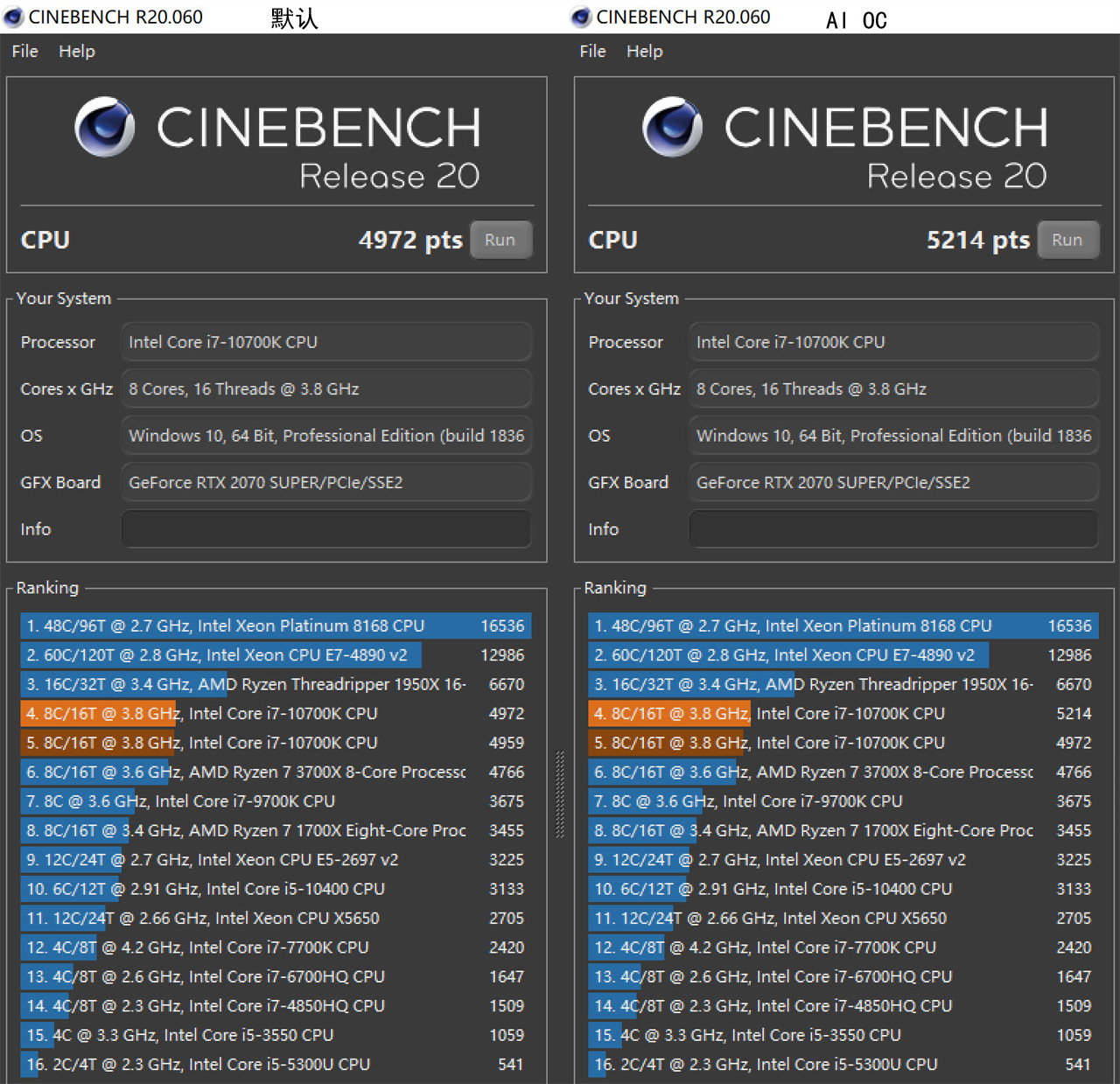Viewport: 1120px width, 1084px height.
Task: Select Ryzen 7 3700X ranking entry on right
Action: click(843, 773)
